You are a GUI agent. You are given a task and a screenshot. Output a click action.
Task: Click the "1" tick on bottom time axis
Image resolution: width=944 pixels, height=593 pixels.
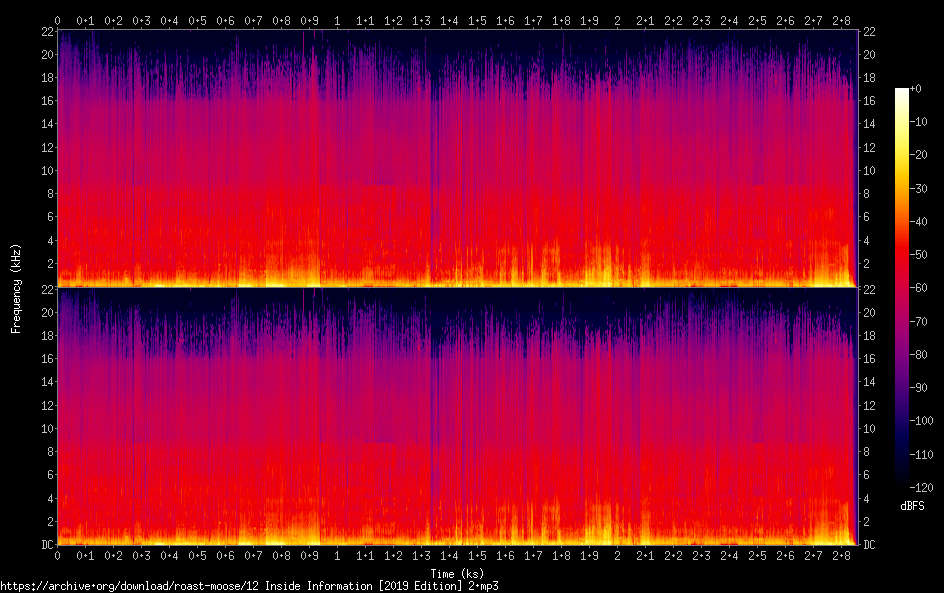337,557
